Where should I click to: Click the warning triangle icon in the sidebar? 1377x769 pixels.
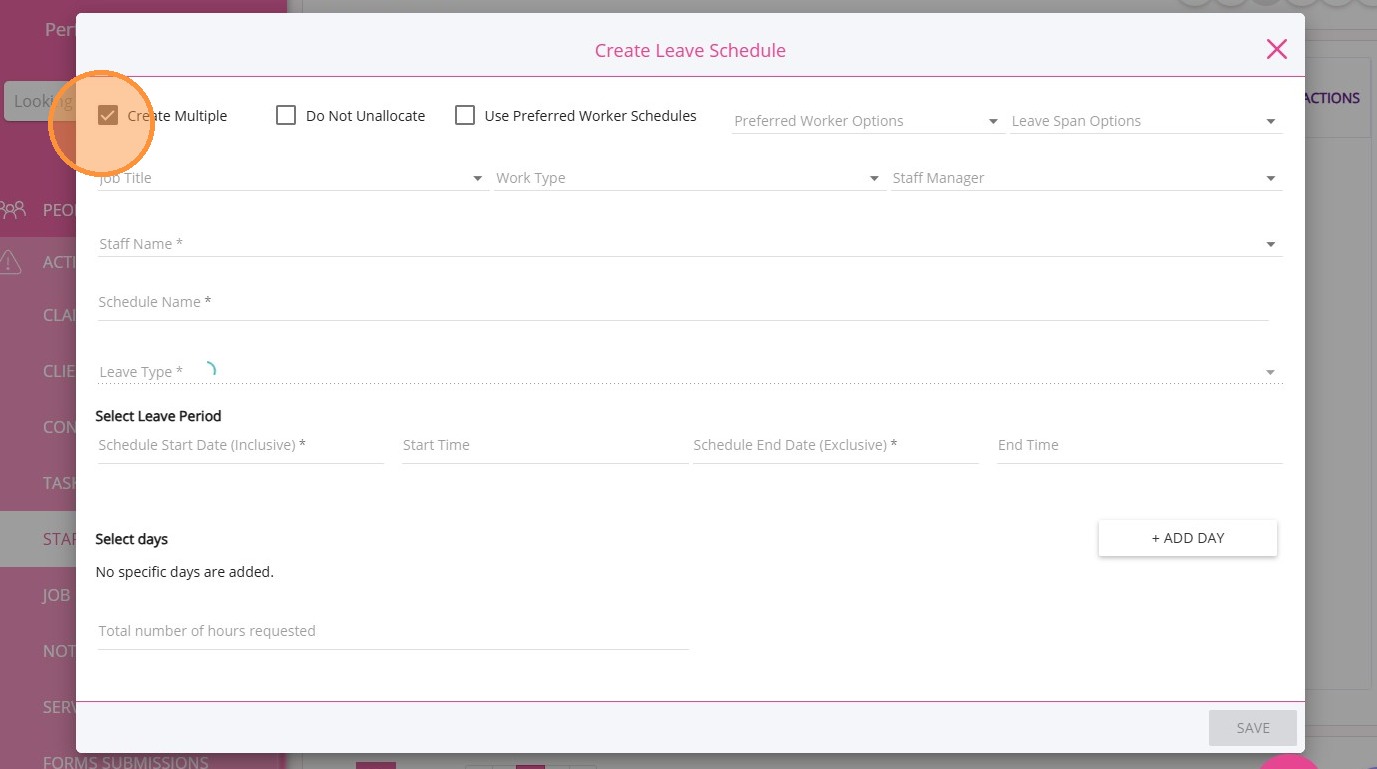(10, 262)
